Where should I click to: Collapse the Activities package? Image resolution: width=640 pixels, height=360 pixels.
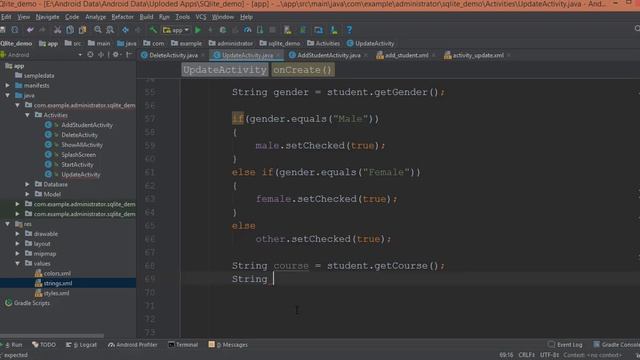pyautogui.click(x=27, y=115)
